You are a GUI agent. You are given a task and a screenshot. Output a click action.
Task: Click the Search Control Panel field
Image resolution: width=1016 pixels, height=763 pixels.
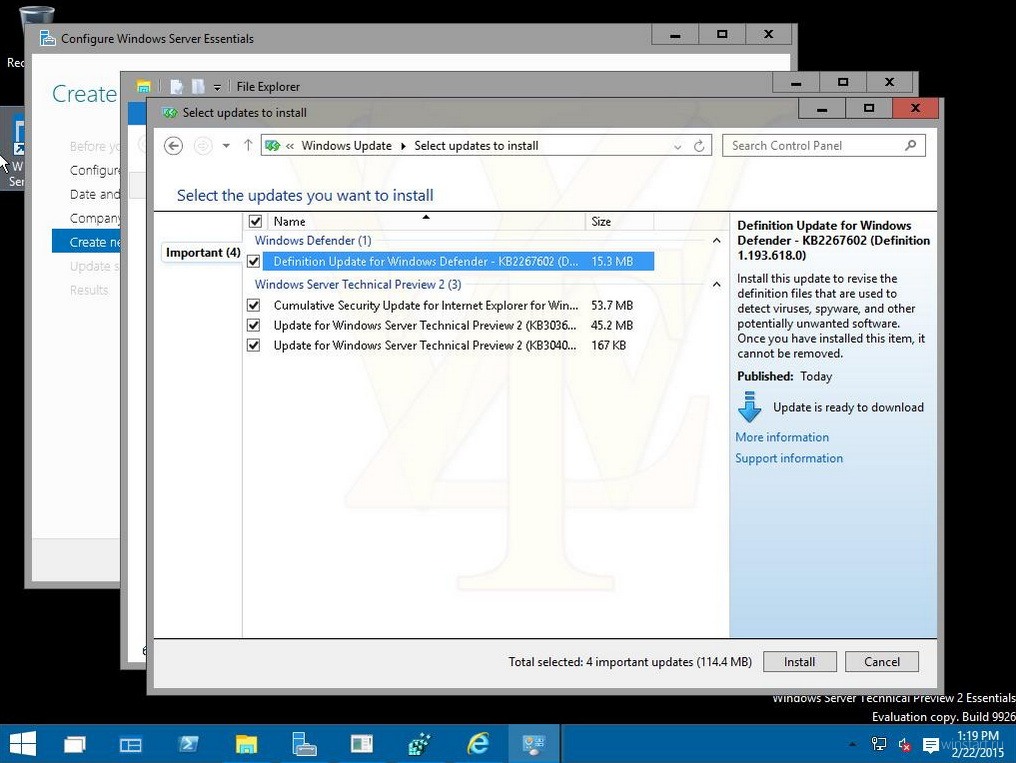click(824, 146)
